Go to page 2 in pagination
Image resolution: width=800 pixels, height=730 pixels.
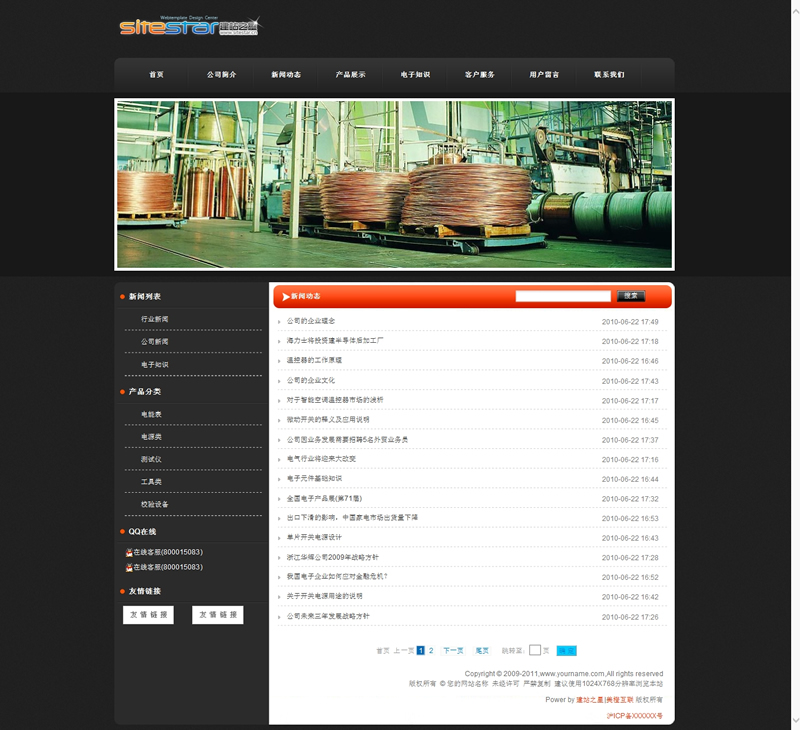click(431, 650)
